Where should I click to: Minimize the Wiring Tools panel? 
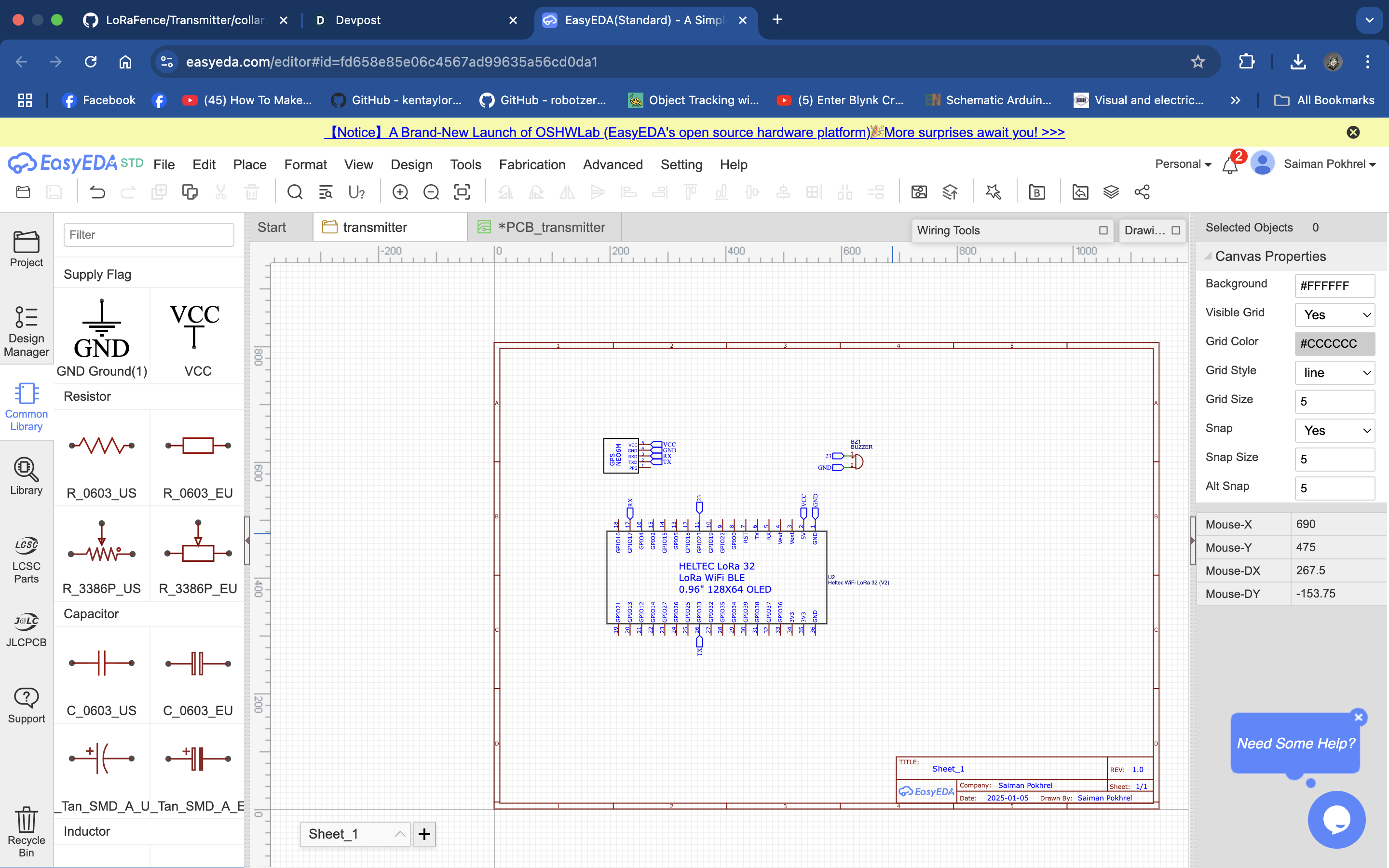pyautogui.click(x=1103, y=230)
